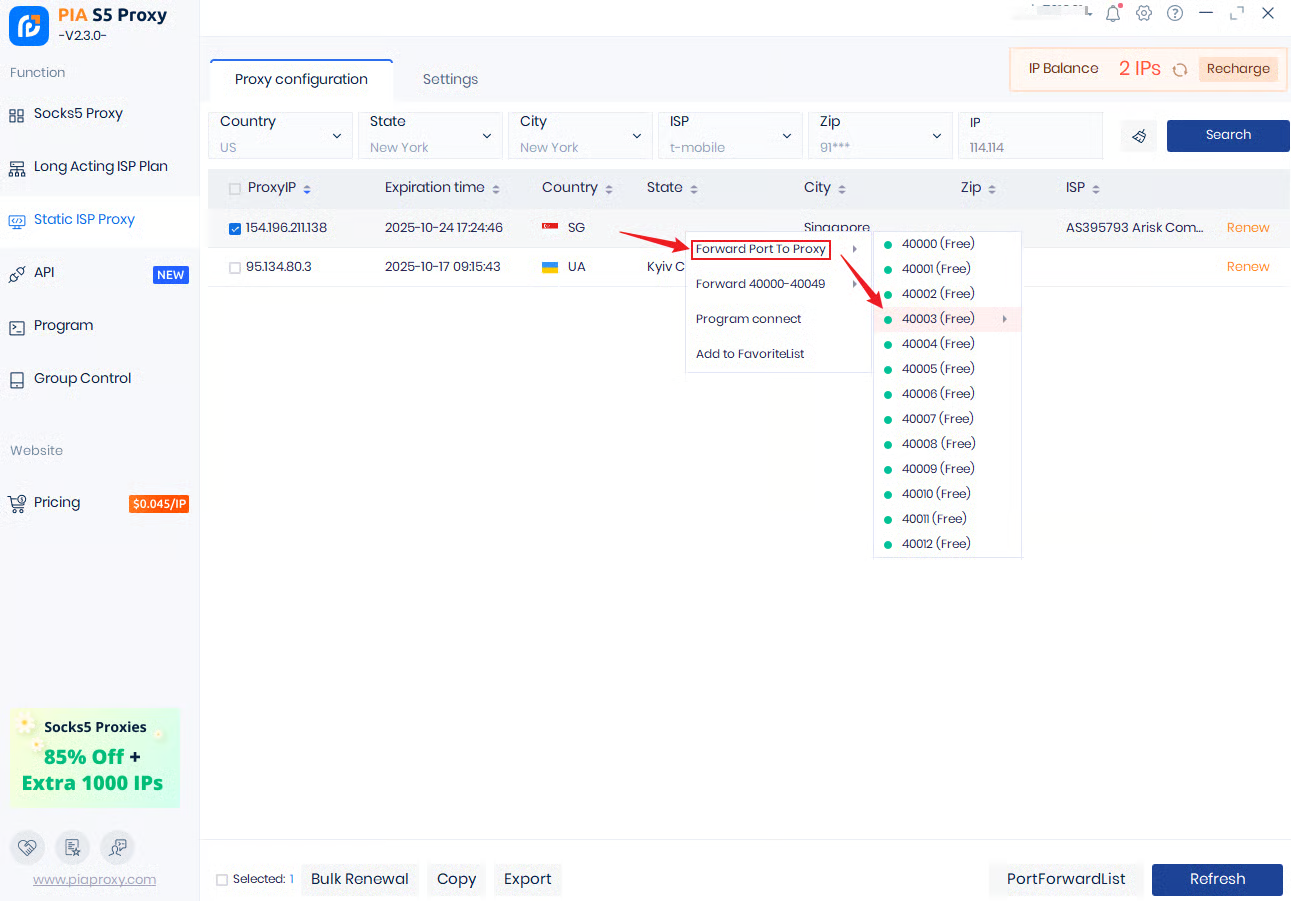Sort by Expiration time column header
Viewport: 1291px width, 901px height.
pyautogui.click(x=435, y=188)
